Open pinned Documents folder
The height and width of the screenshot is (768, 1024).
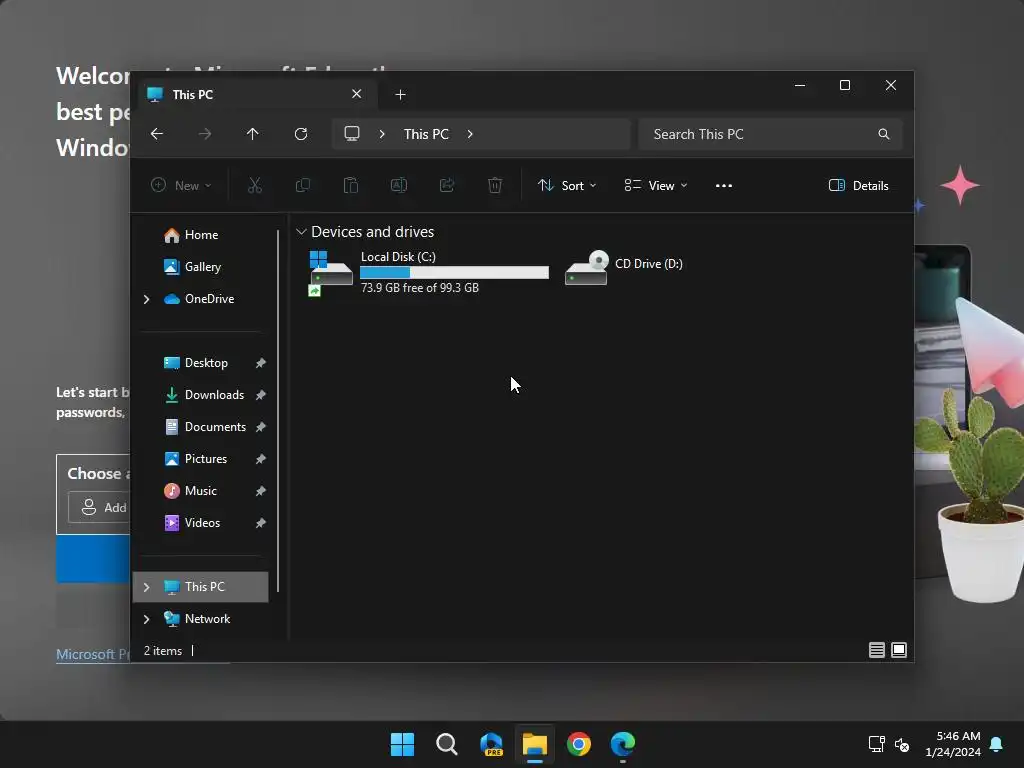[201, 427]
